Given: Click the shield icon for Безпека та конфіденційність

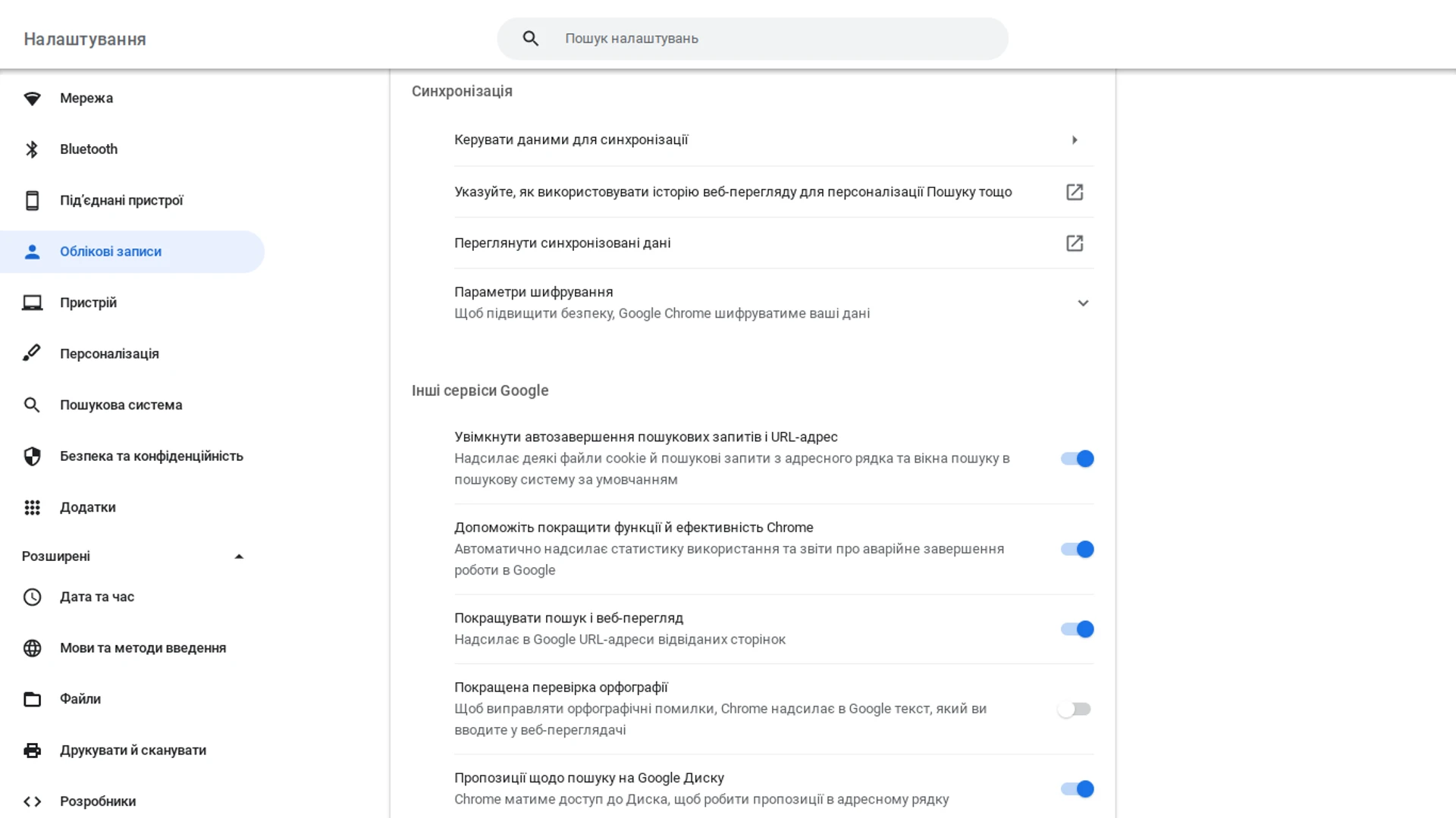Looking at the screenshot, I should pos(32,456).
